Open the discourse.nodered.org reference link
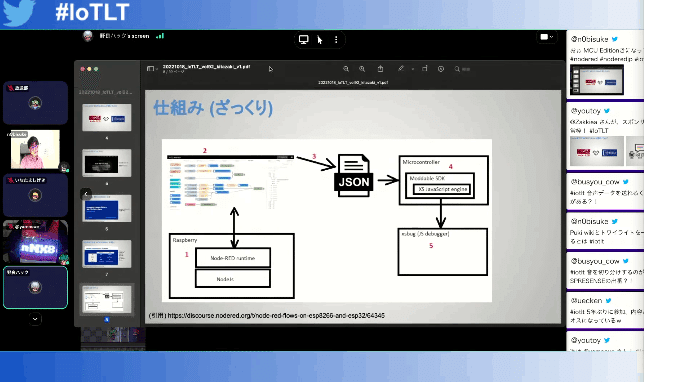 (x=276, y=315)
